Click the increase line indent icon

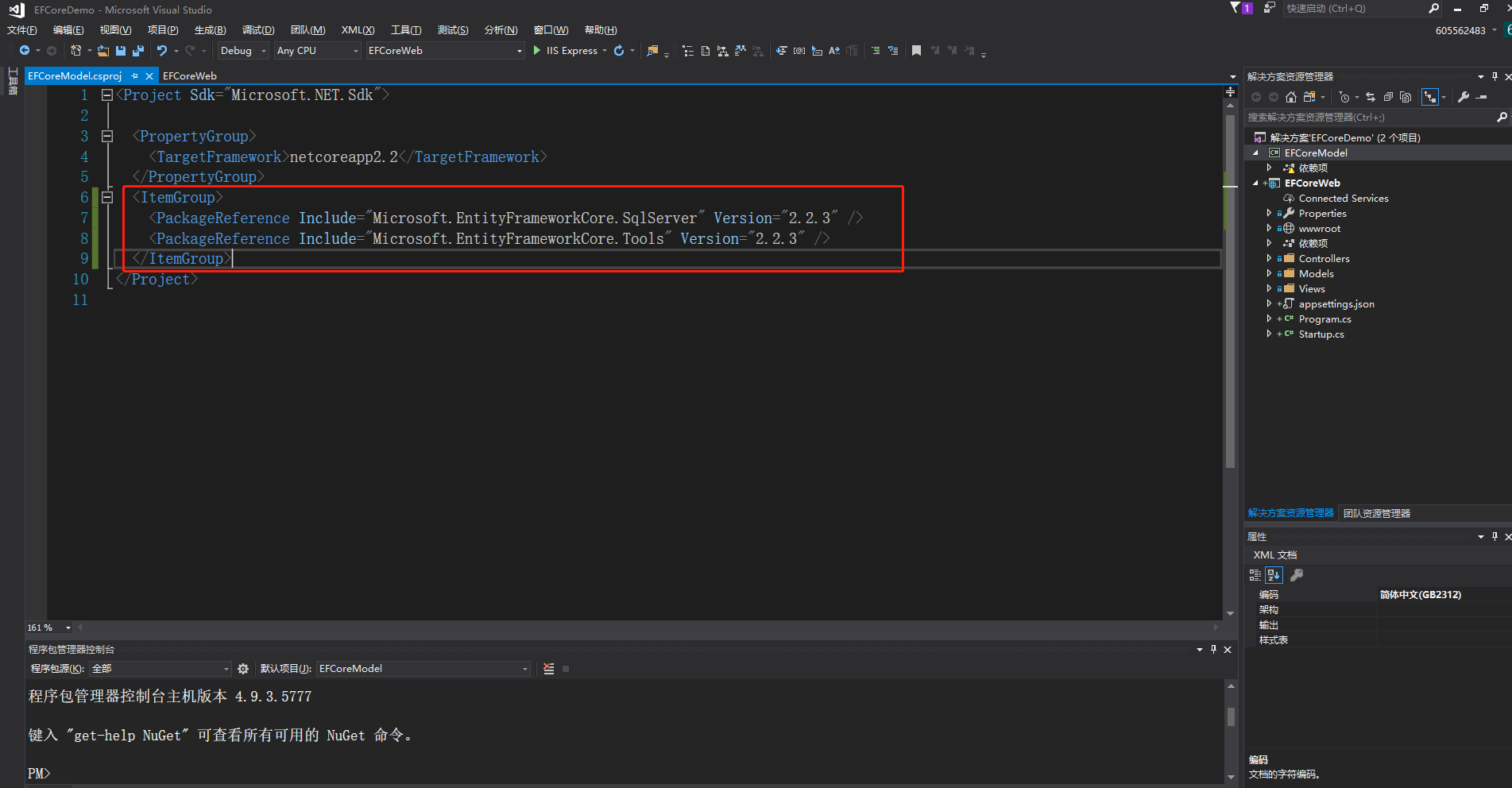click(893, 51)
